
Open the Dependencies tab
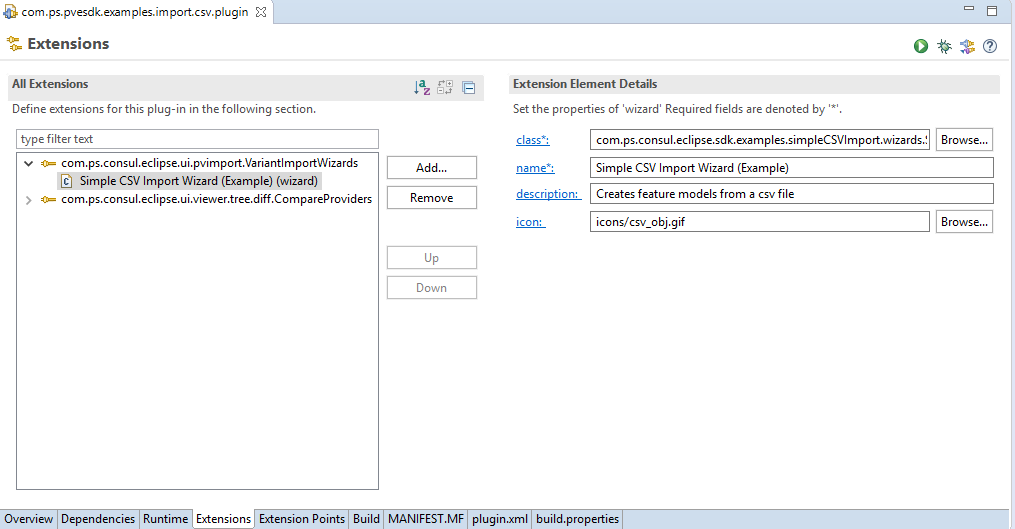[98, 519]
